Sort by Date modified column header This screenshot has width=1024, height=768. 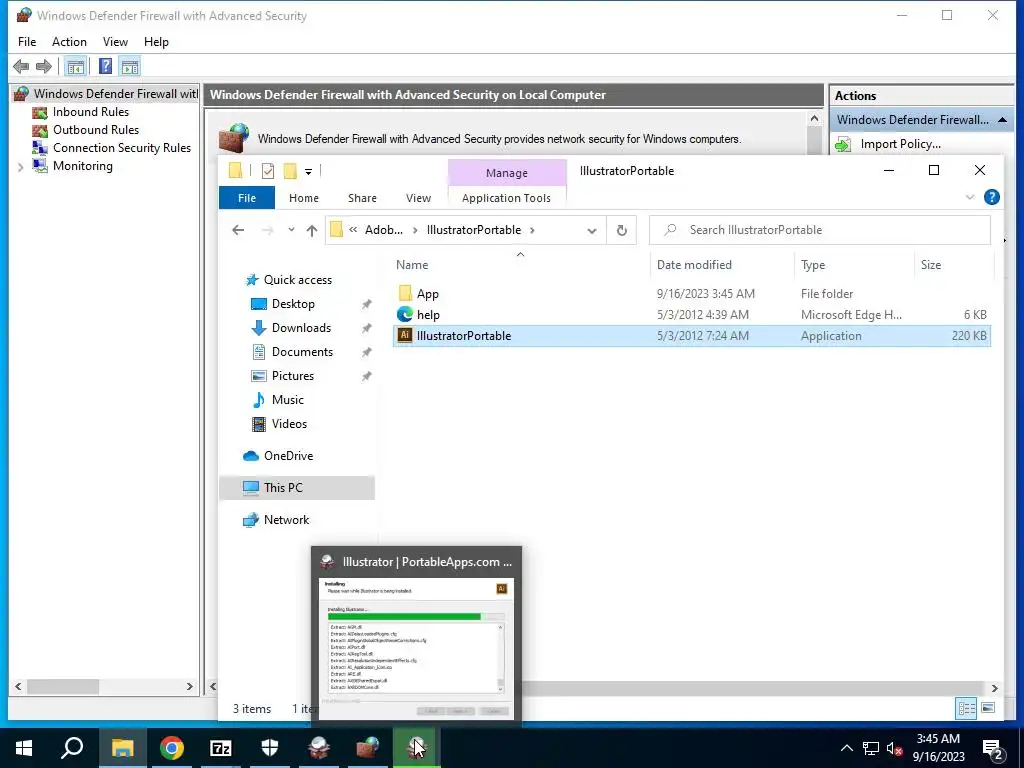[722, 264]
